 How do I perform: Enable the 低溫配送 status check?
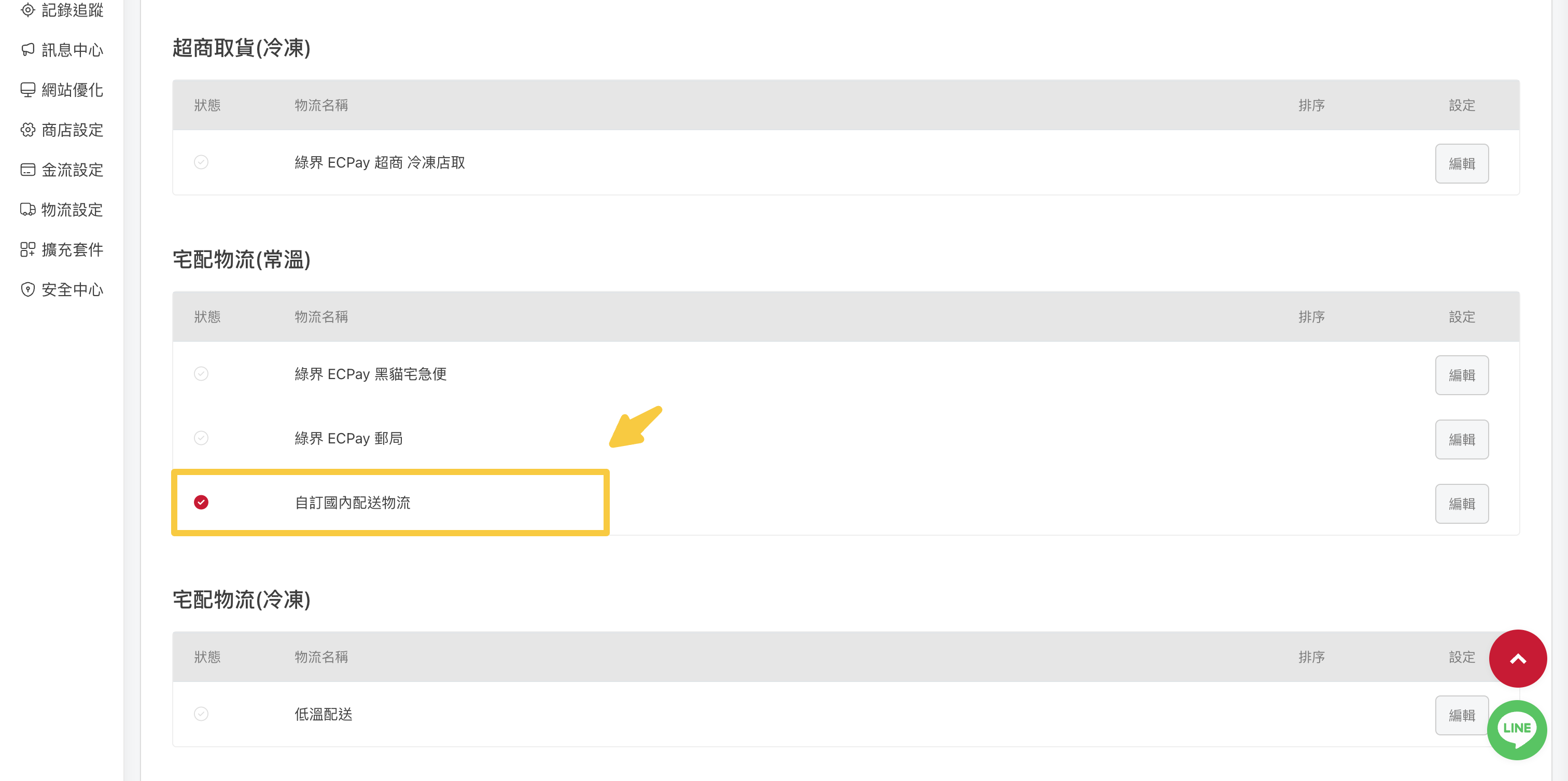(x=201, y=714)
